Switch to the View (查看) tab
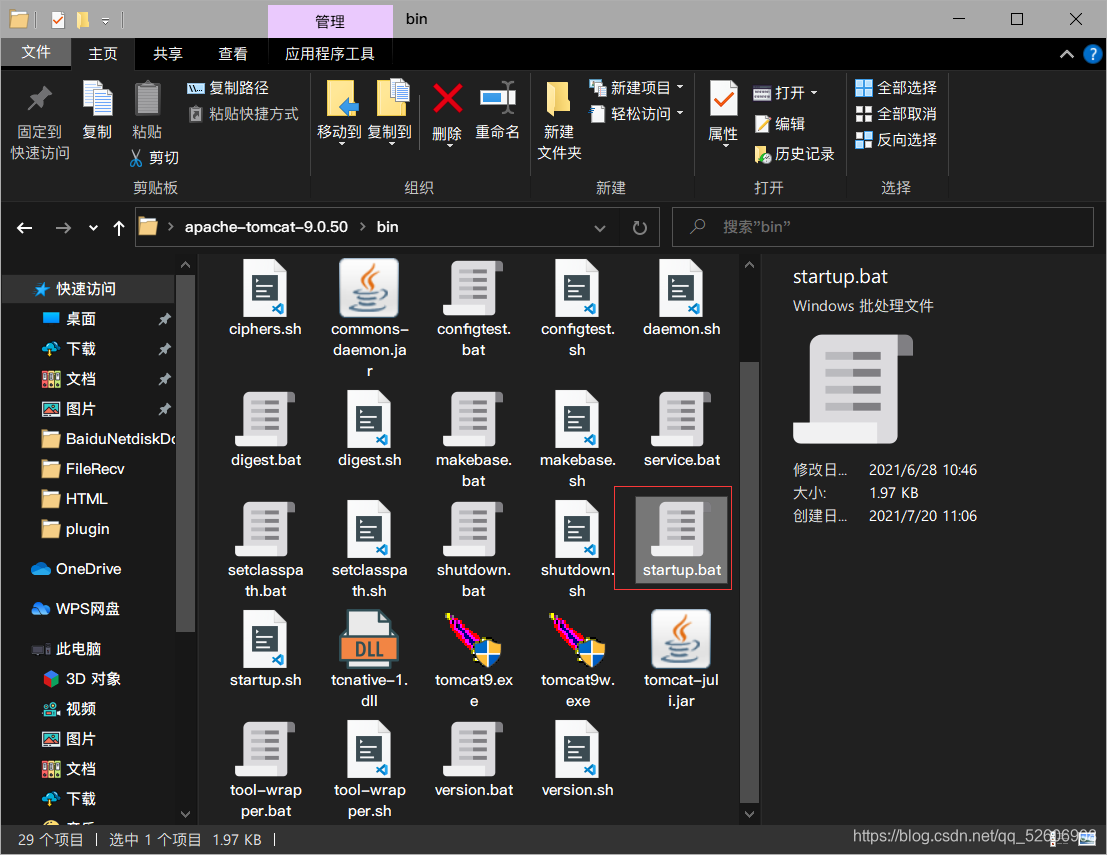 (x=233, y=54)
